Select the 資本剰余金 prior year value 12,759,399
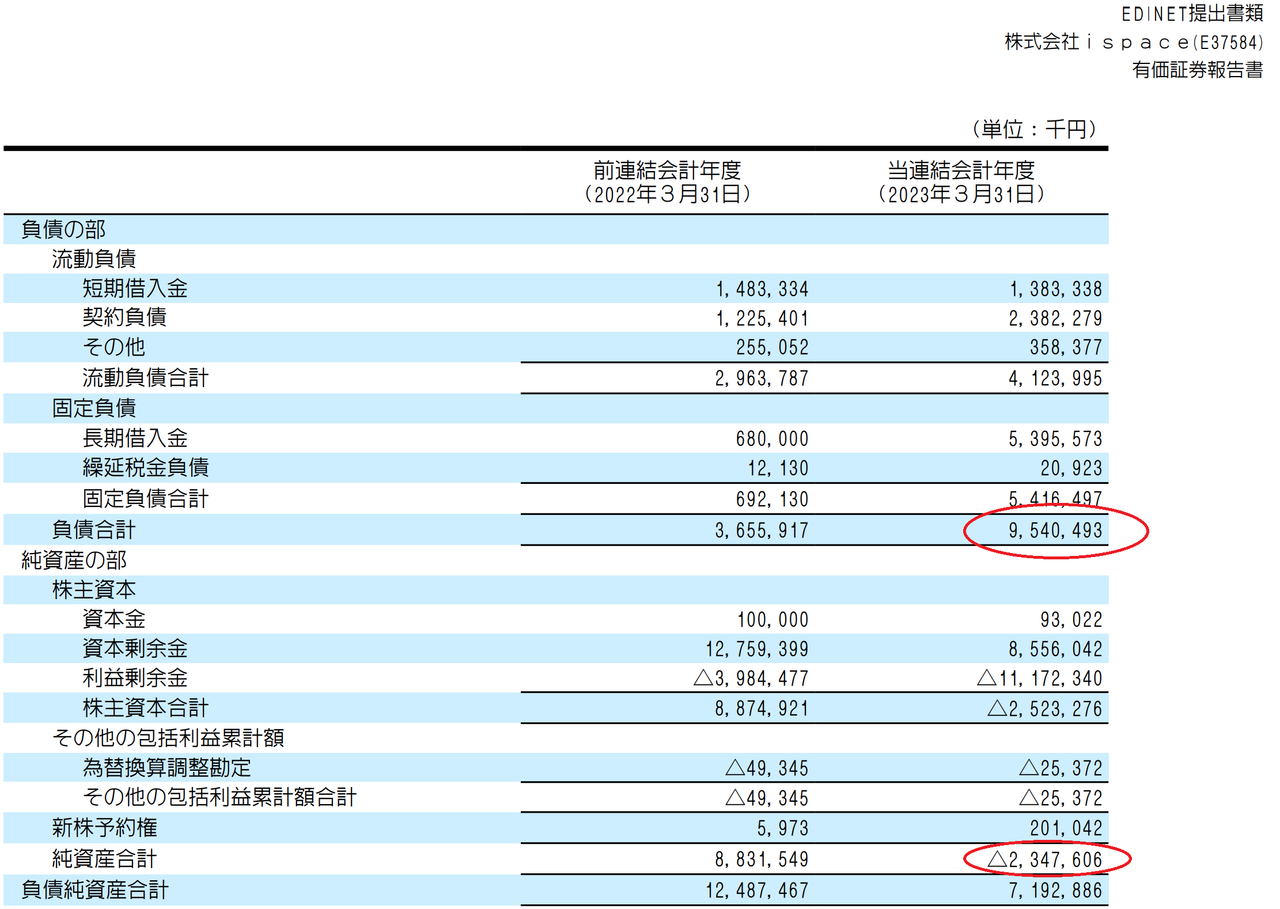This screenshot has height=909, width=1280. 756,650
